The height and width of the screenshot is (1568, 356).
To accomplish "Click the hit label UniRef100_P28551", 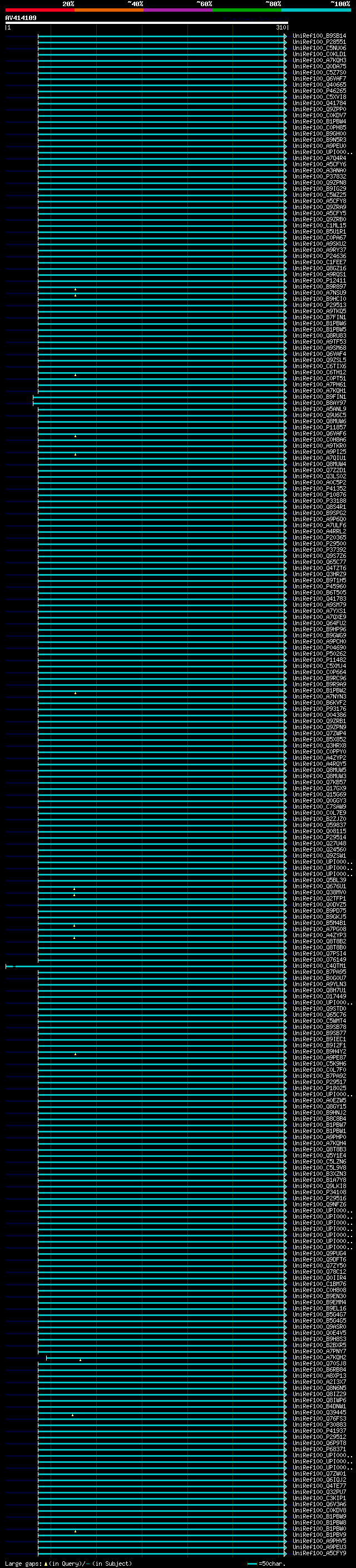I will pyautogui.click(x=319, y=42).
